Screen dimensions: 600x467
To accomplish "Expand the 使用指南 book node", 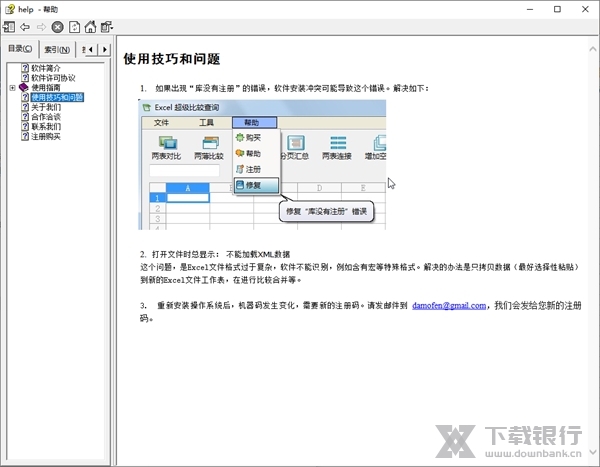I will 12,88.
